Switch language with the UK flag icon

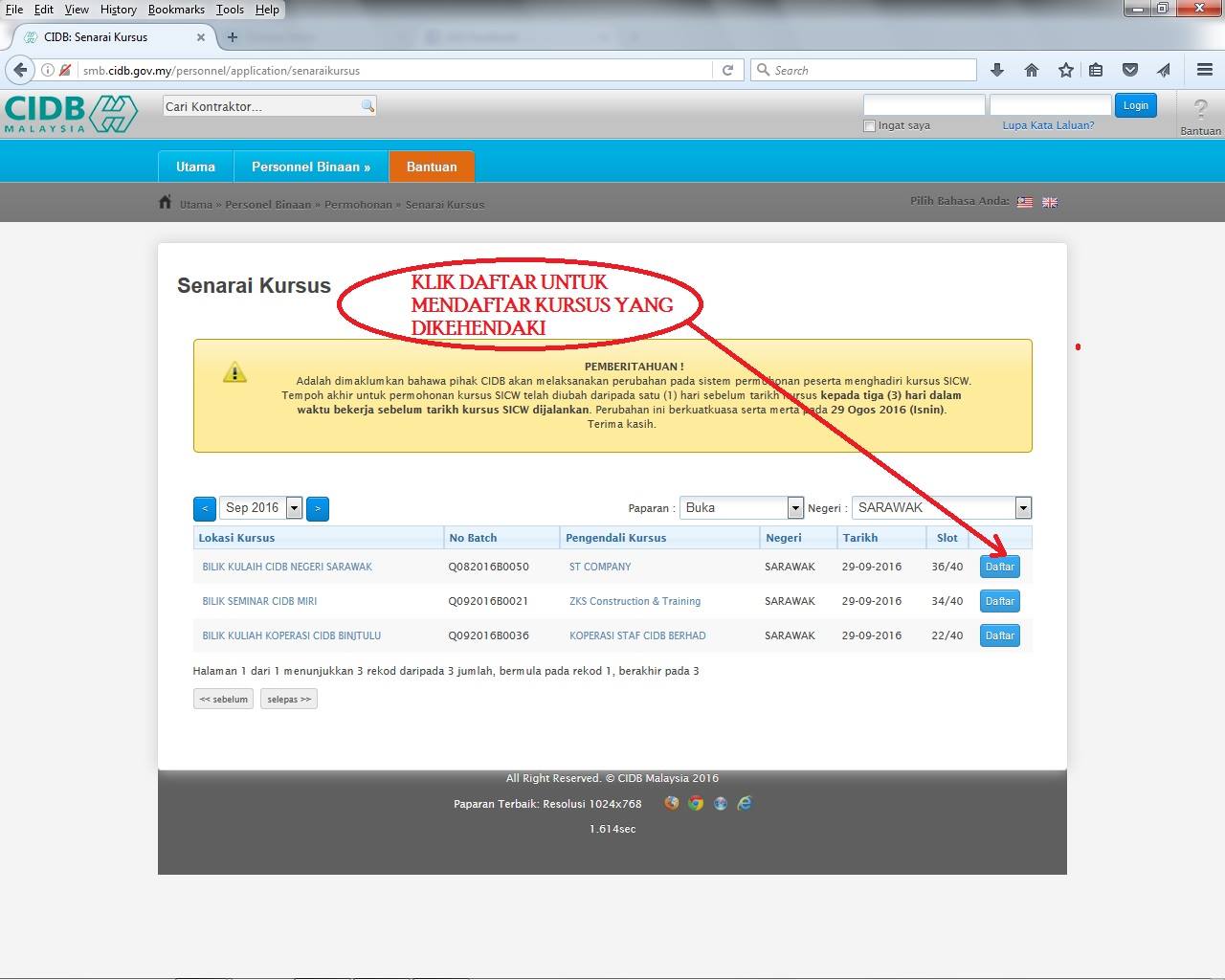(1050, 202)
